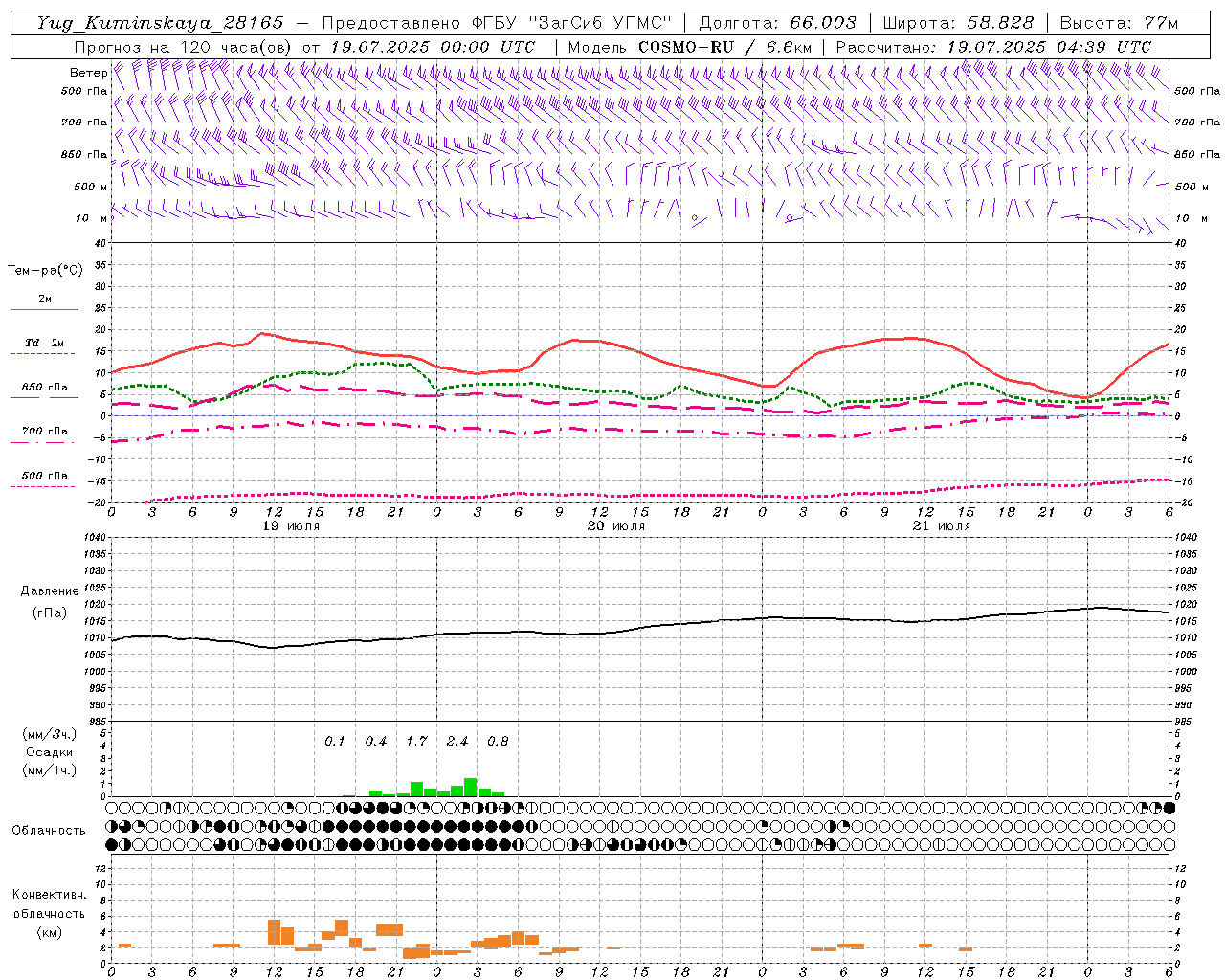Click the Долгота: 66.003 value

pyautogui.click(x=778, y=23)
